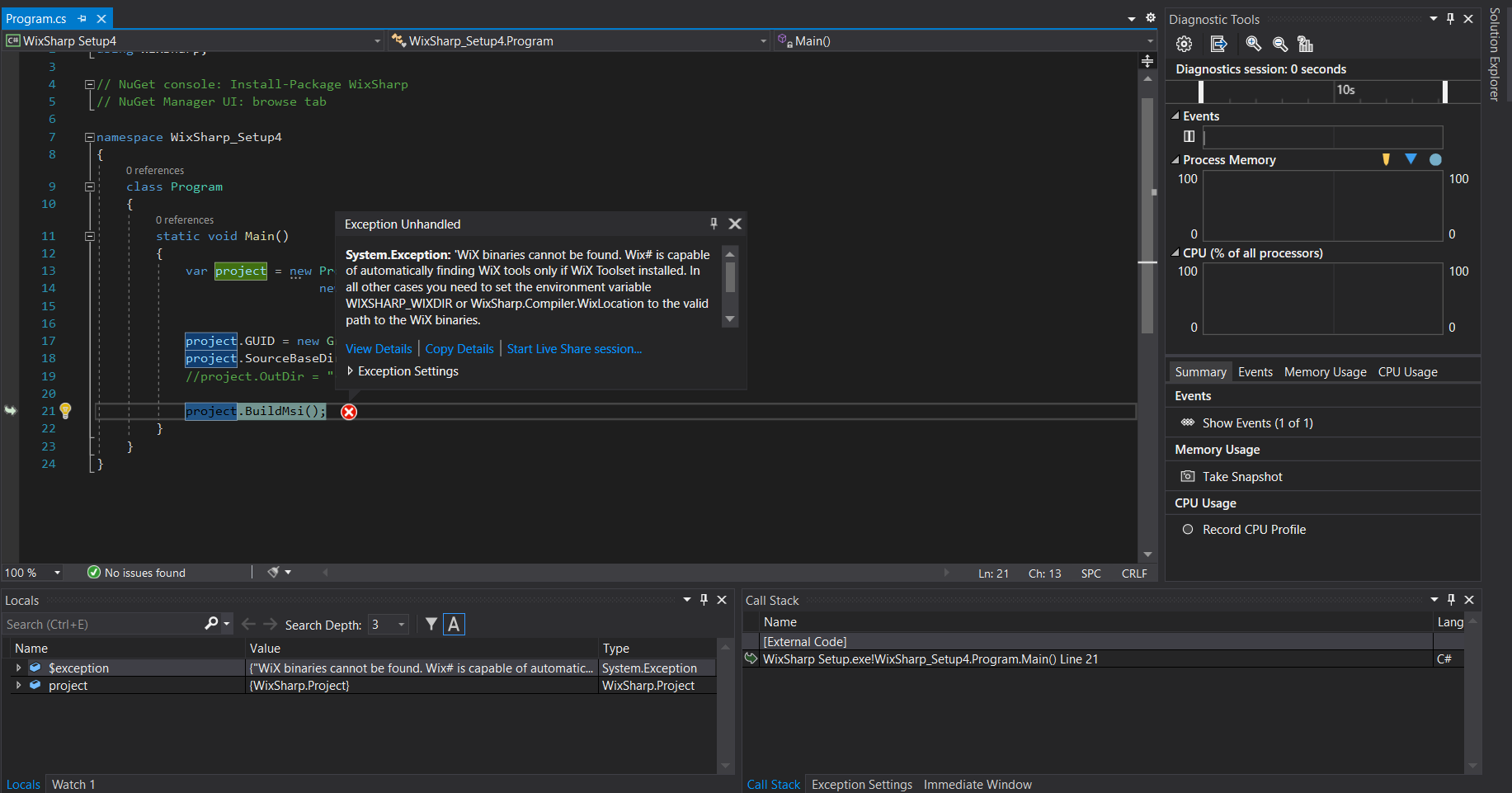Click Start Live Share session link
This screenshot has width=1512, height=793.
(574, 349)
